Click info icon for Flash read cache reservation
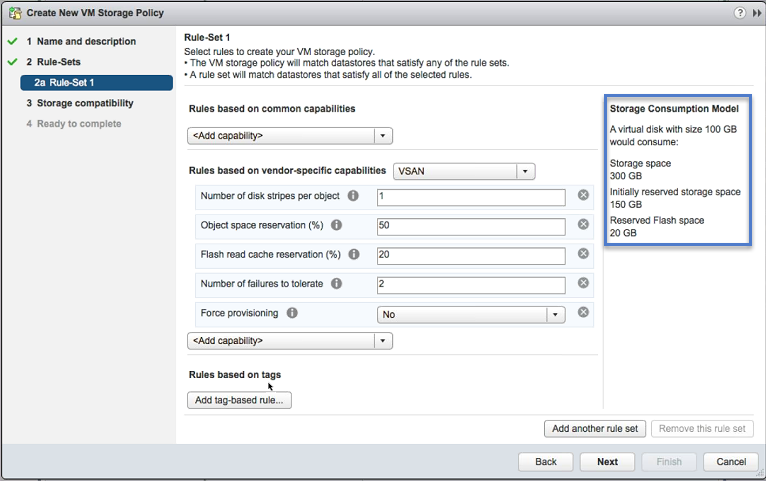The image size is (766, 481). [355, 254]
